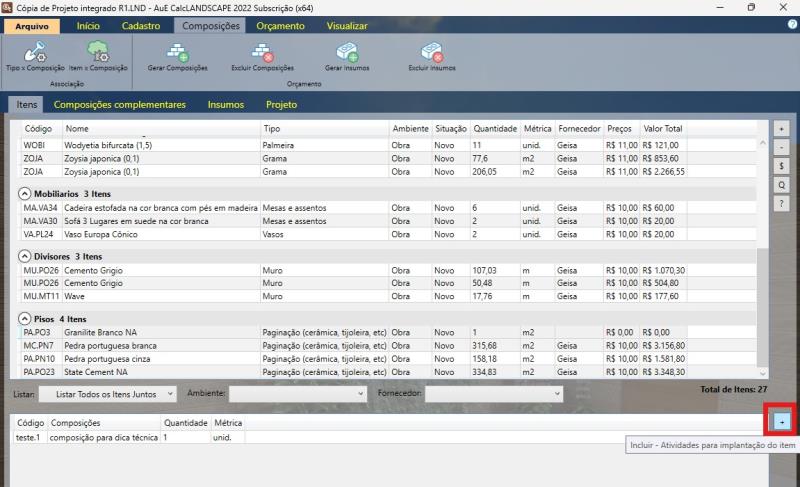Select the State Cement NA row
Viewport: 800px width, 487px height.
point(388,372)
